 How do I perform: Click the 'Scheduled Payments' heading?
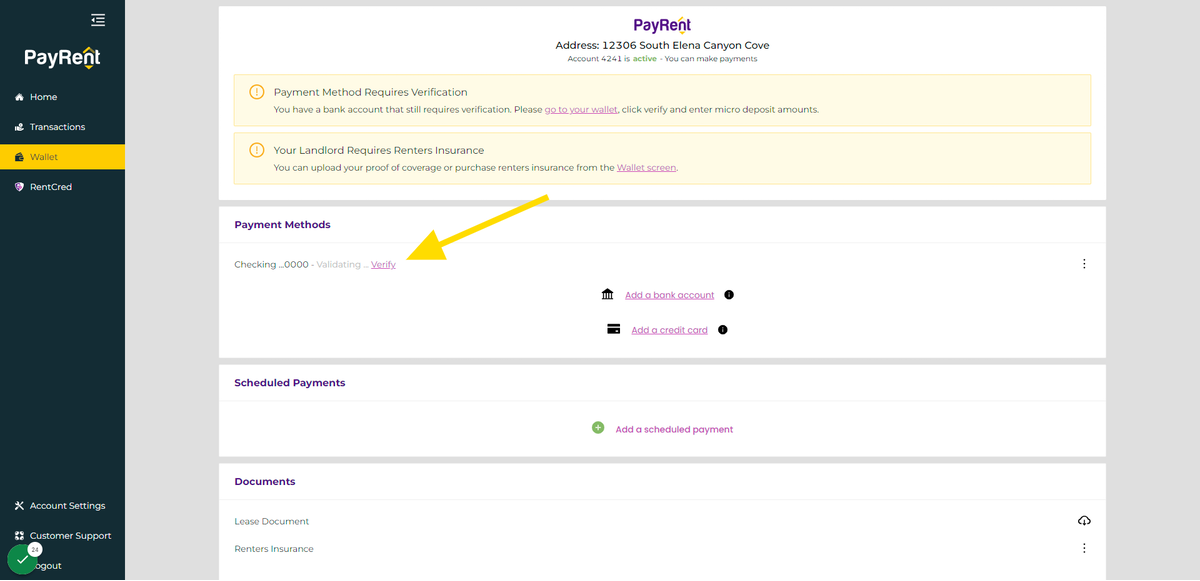pyautogui.click(x=290, y=383)
